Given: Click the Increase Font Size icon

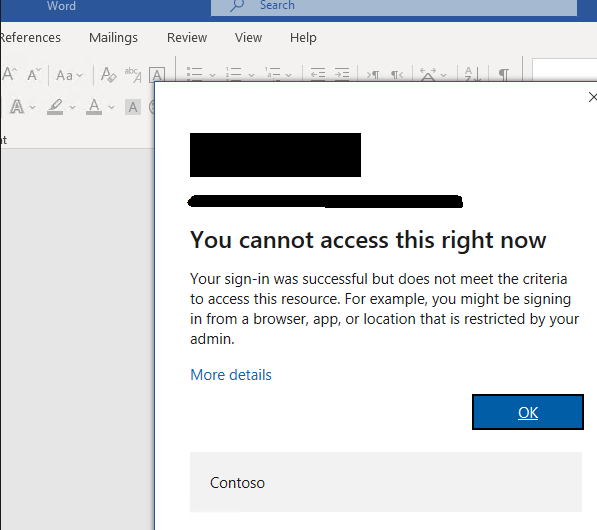Looking at the screenshot, I should click(9, 74).
